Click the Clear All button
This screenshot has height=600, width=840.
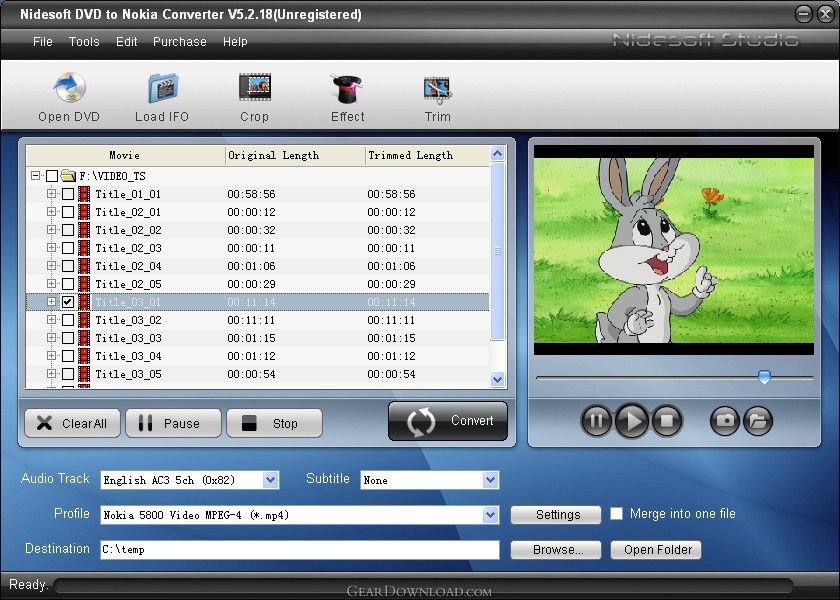point(72,423)
